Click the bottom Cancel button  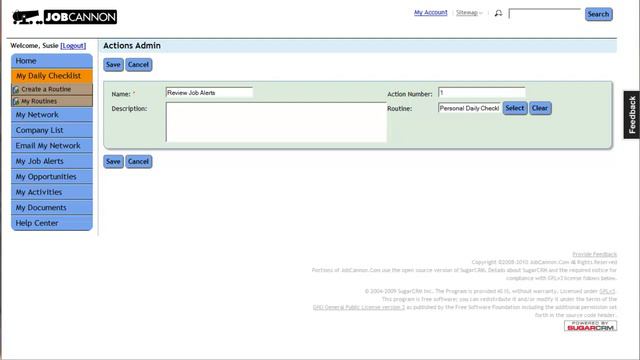[x=138, y=162]
